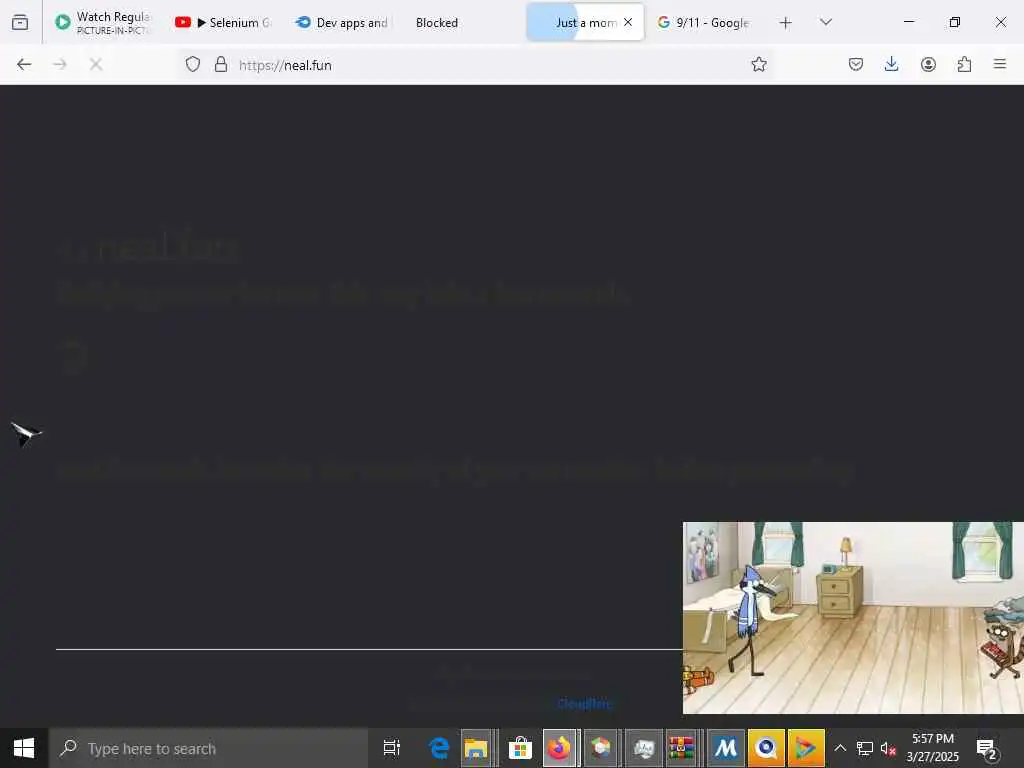Switch to the Blocked tab

click(x=437, y=22)
